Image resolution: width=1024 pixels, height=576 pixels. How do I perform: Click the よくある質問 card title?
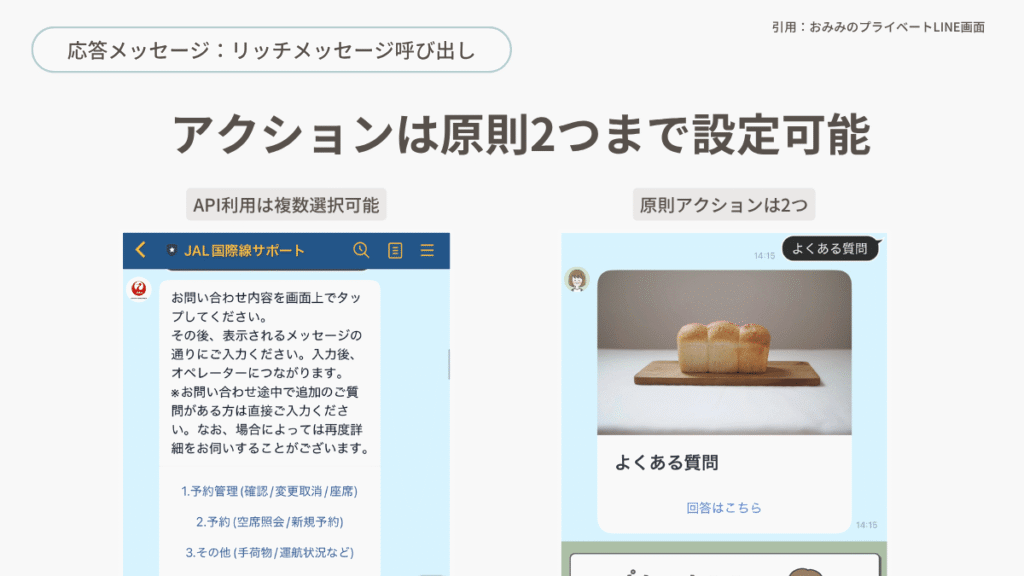click(x=666, y=462)
